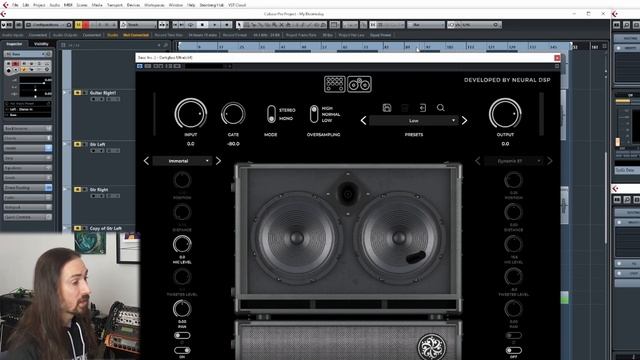Screen dimensions: 640x360
Task: Click the import preset icon
Action: (422, 108)
